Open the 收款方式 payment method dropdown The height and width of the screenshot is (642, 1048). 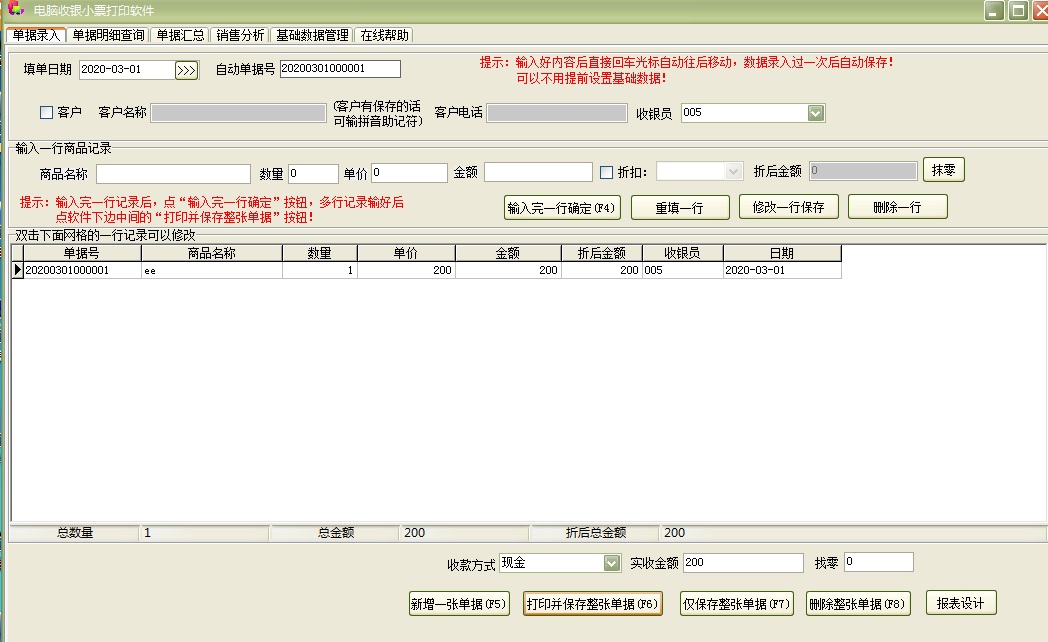tap(610, 562)
